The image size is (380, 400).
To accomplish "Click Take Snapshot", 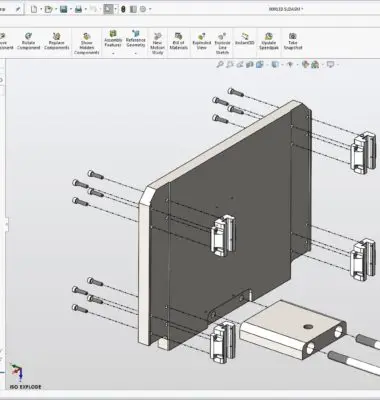I will pos(293,41).
